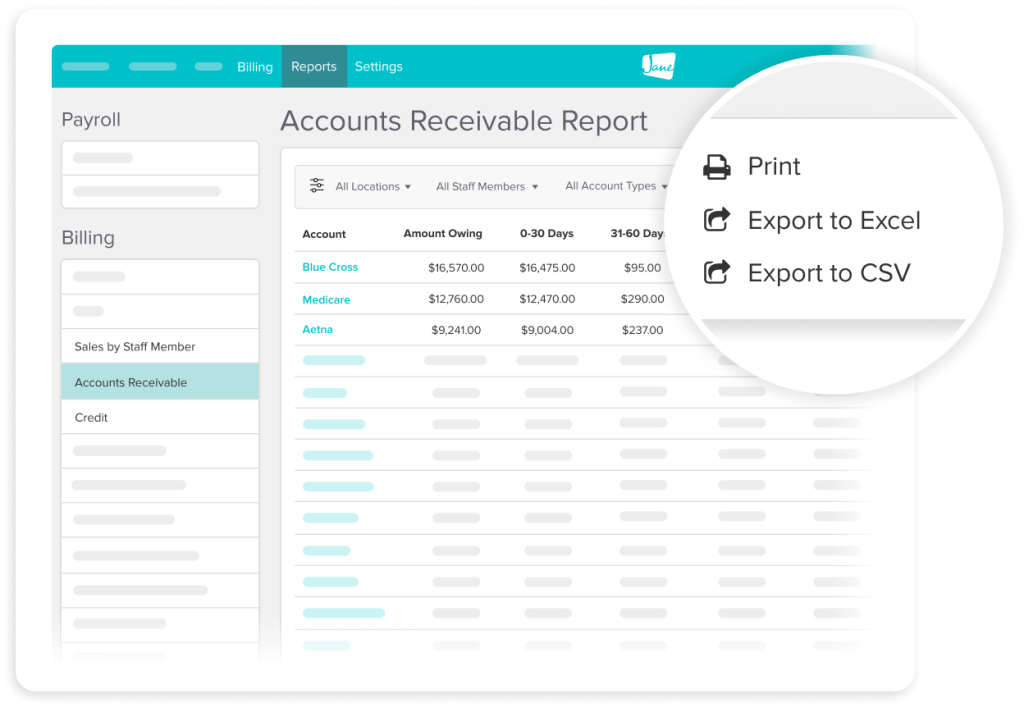Viewport: 1024px width, 708px height.
Task: Click the export arrow icon beside Excel option
Action: click(x=716, y=219)
